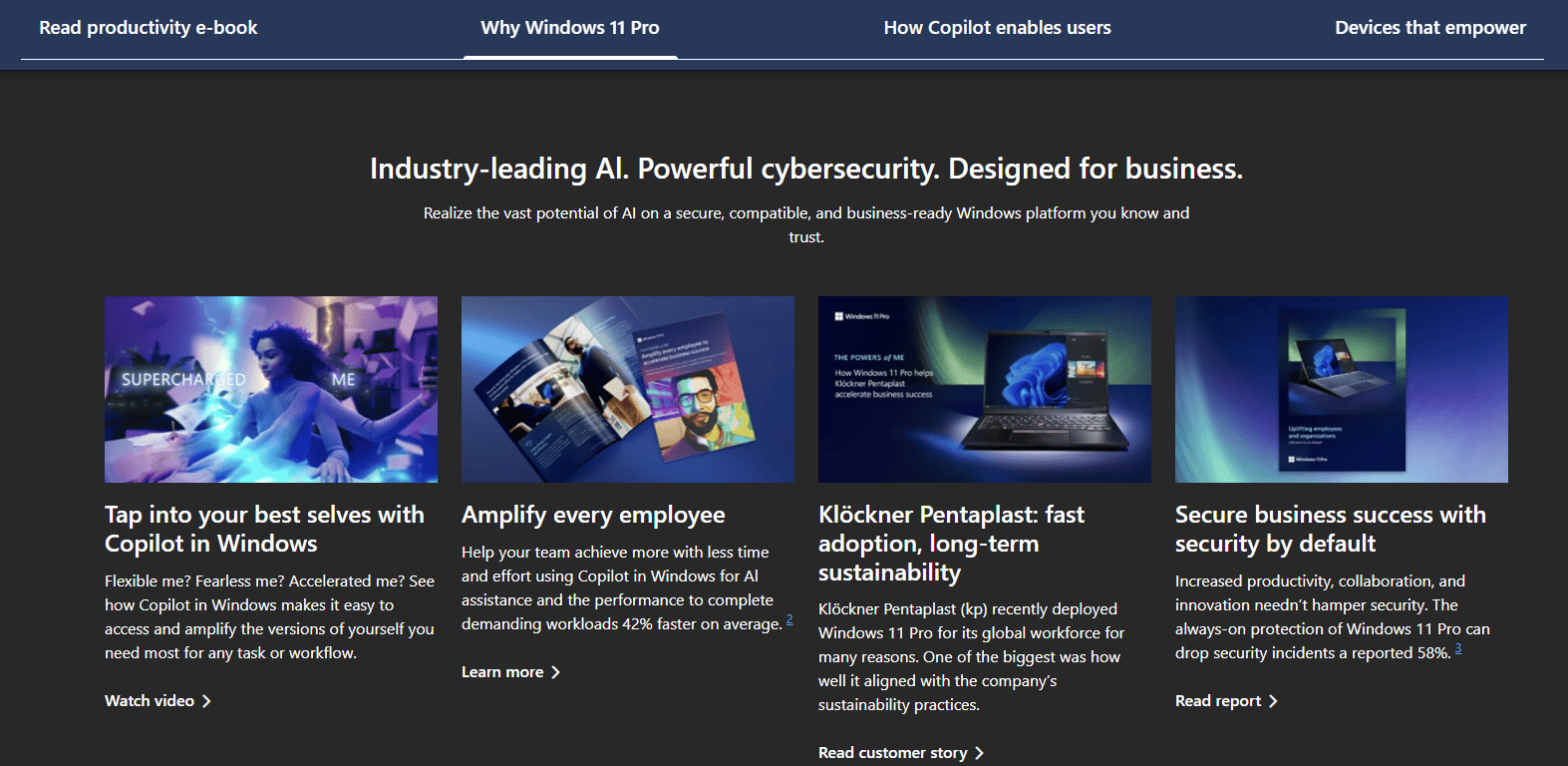The image size is (1568, 766).
Task: Click the Klöckner Pentaplast fast adoption heading
Action: click(951, 544)
